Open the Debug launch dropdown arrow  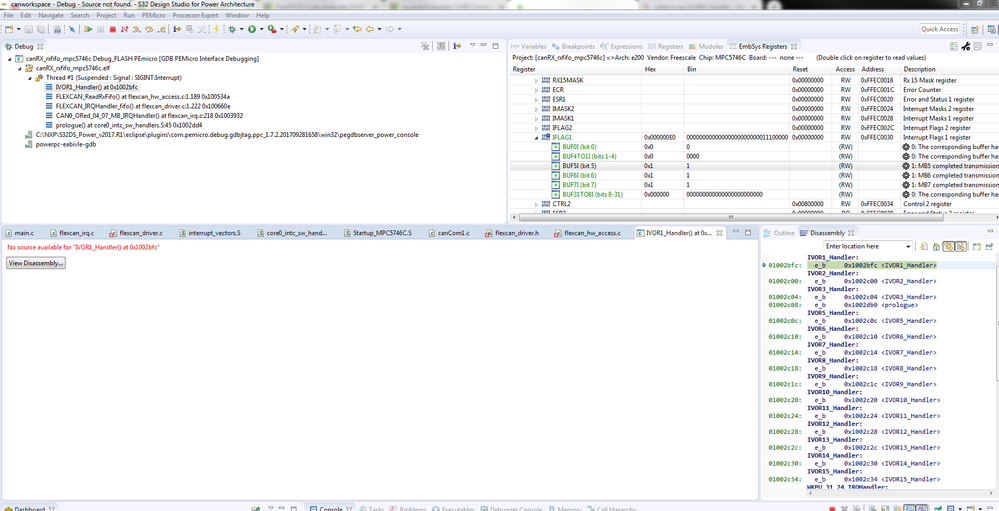click(241, 29)
